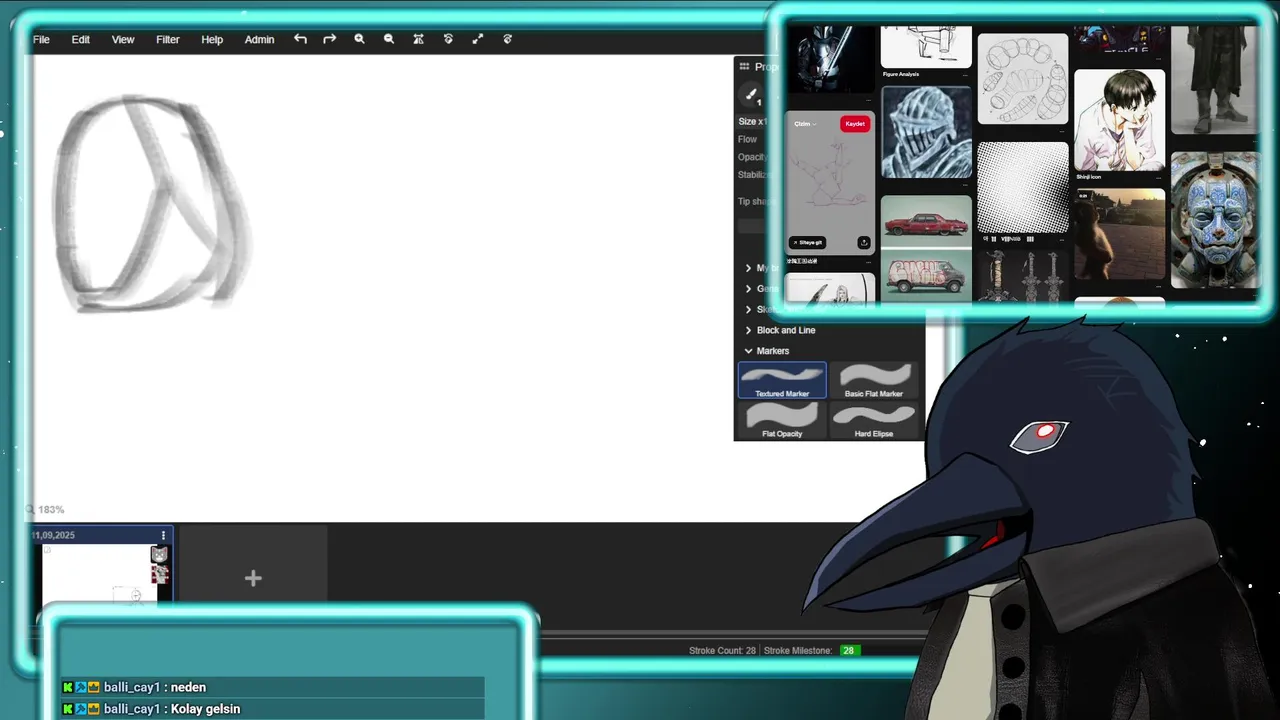
Task: Click the fullscreen expand arrows icon
Action: pyautogui.click(x=477, y=39)
